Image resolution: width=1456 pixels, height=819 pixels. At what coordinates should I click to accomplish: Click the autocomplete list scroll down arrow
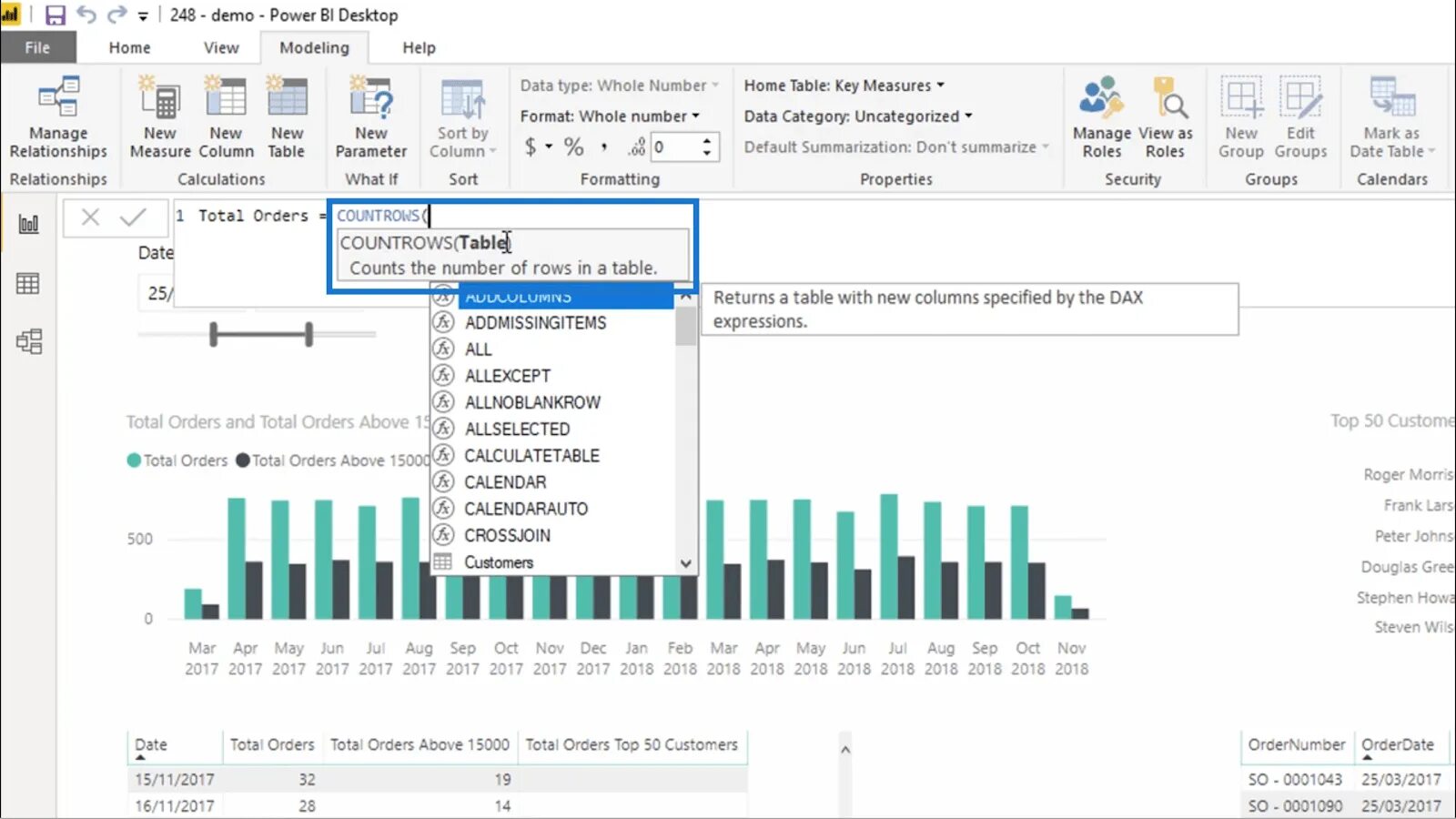click(686, 564)
